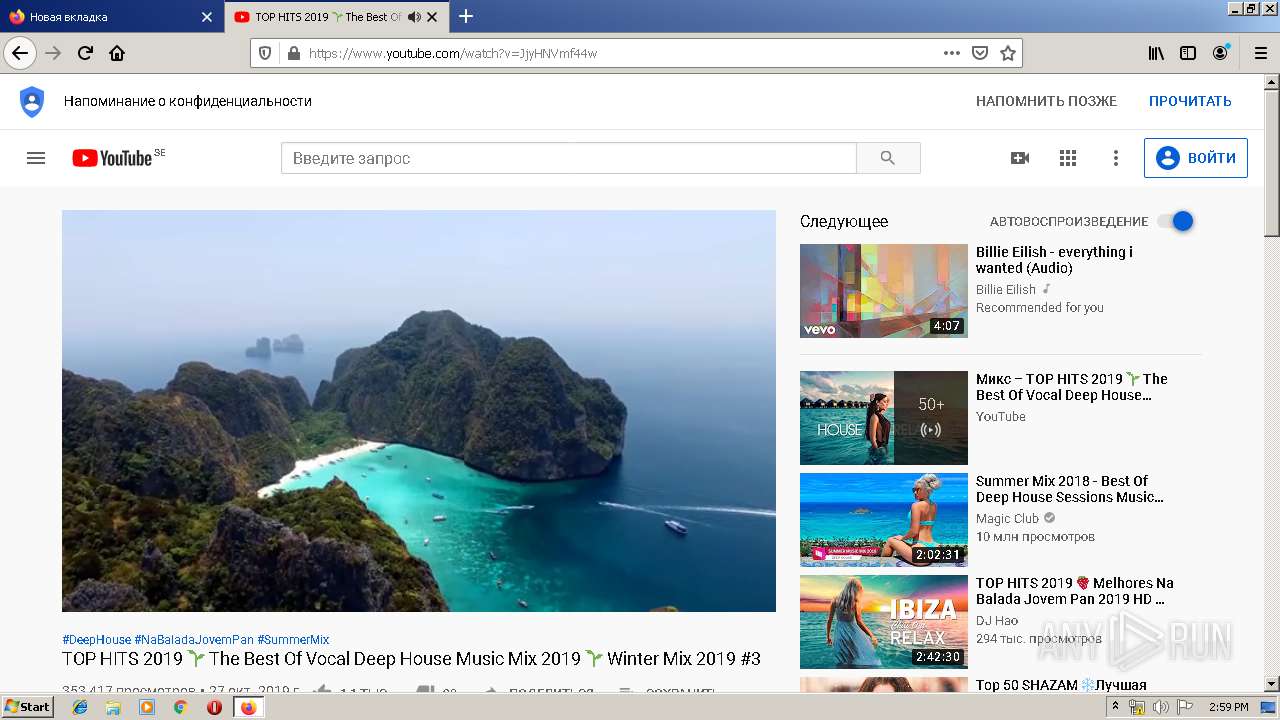Open TOP HITS 2019 Melhores Na Balada title
This screenshot has height=720, width=1280.
1075,591
